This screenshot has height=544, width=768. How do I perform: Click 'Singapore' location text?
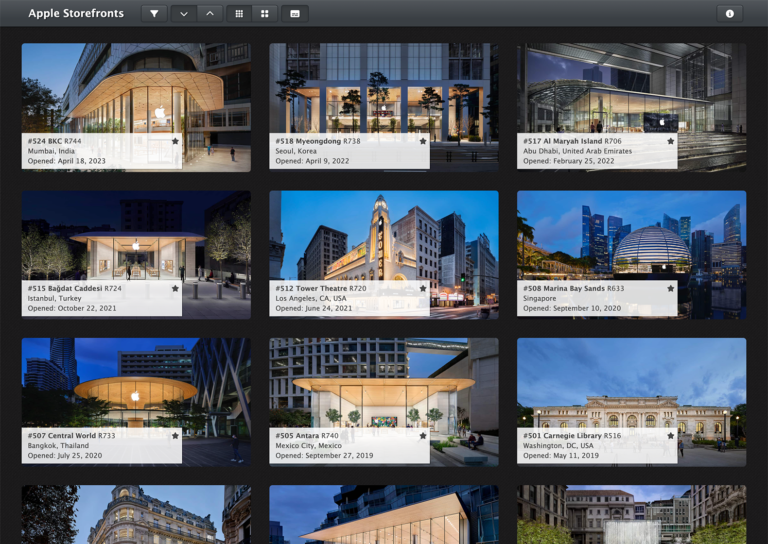[540, 298]
